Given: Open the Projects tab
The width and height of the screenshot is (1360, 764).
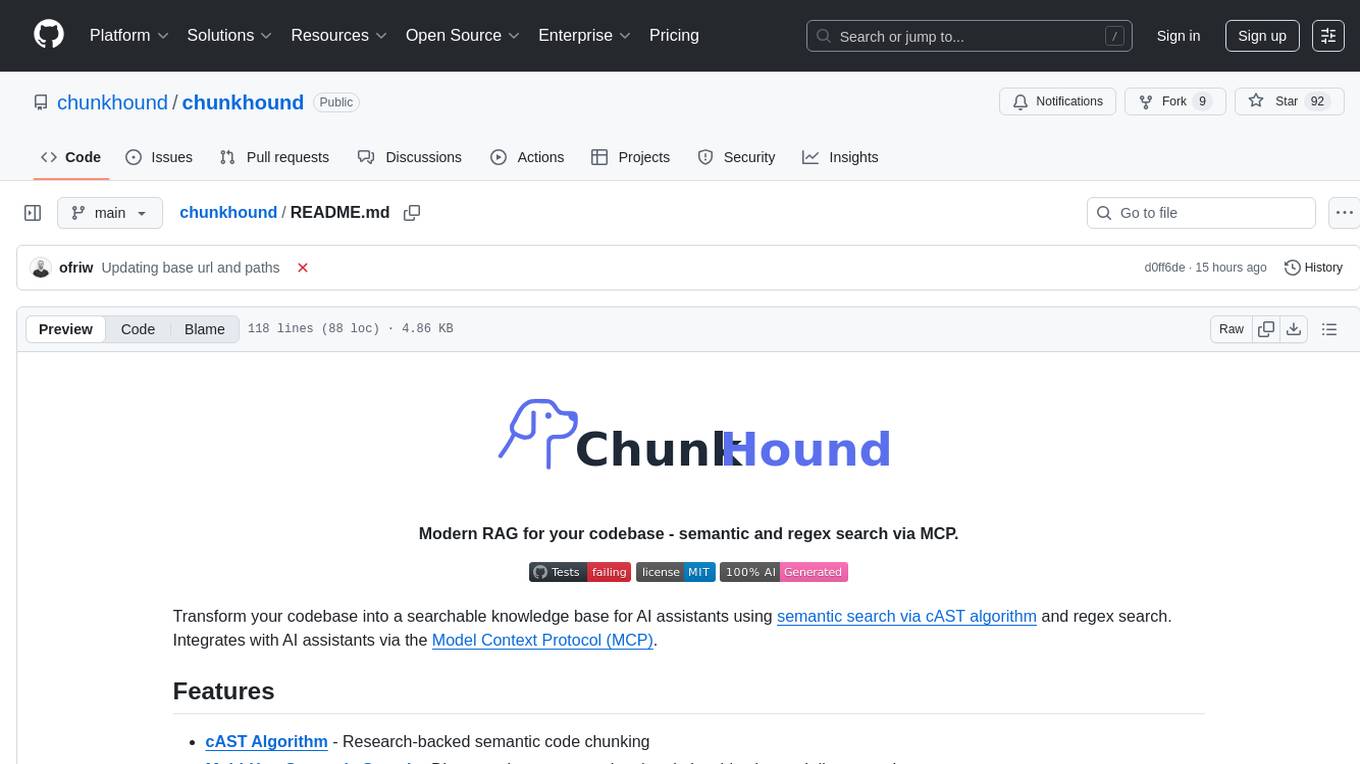Looking at the screenshot, I should pyautogui.click(x=630, y=157).
